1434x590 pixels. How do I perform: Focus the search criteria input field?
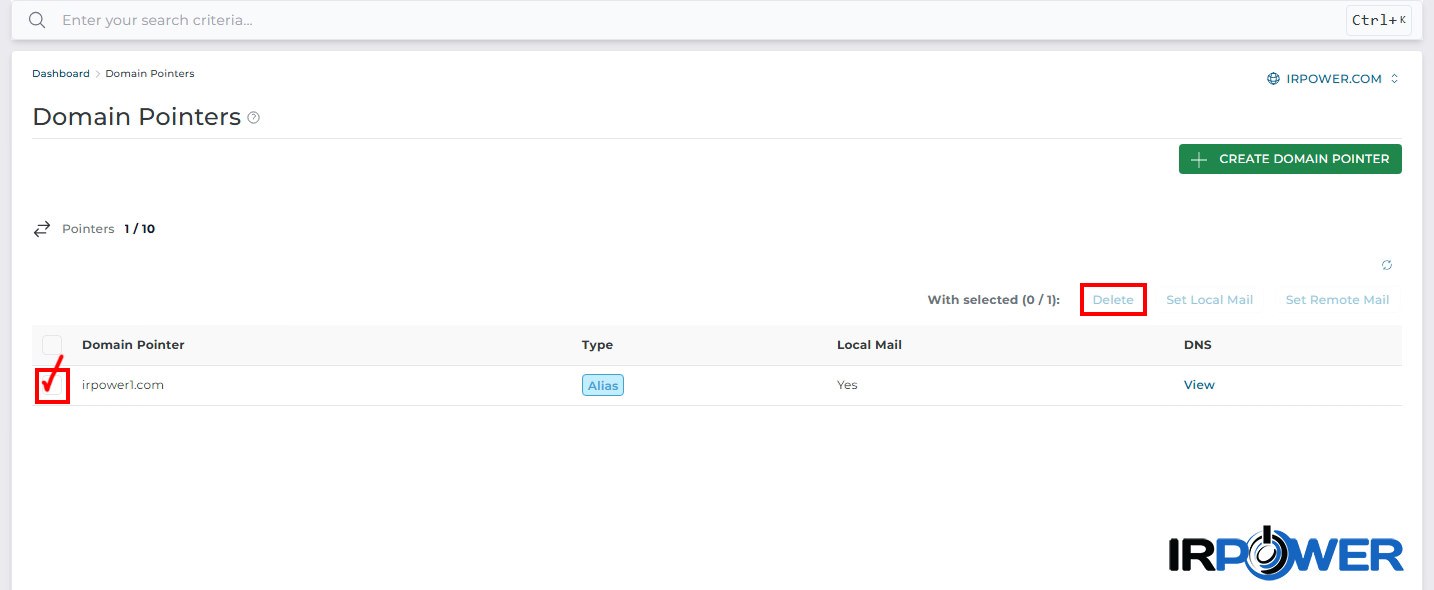click(700, 20)
